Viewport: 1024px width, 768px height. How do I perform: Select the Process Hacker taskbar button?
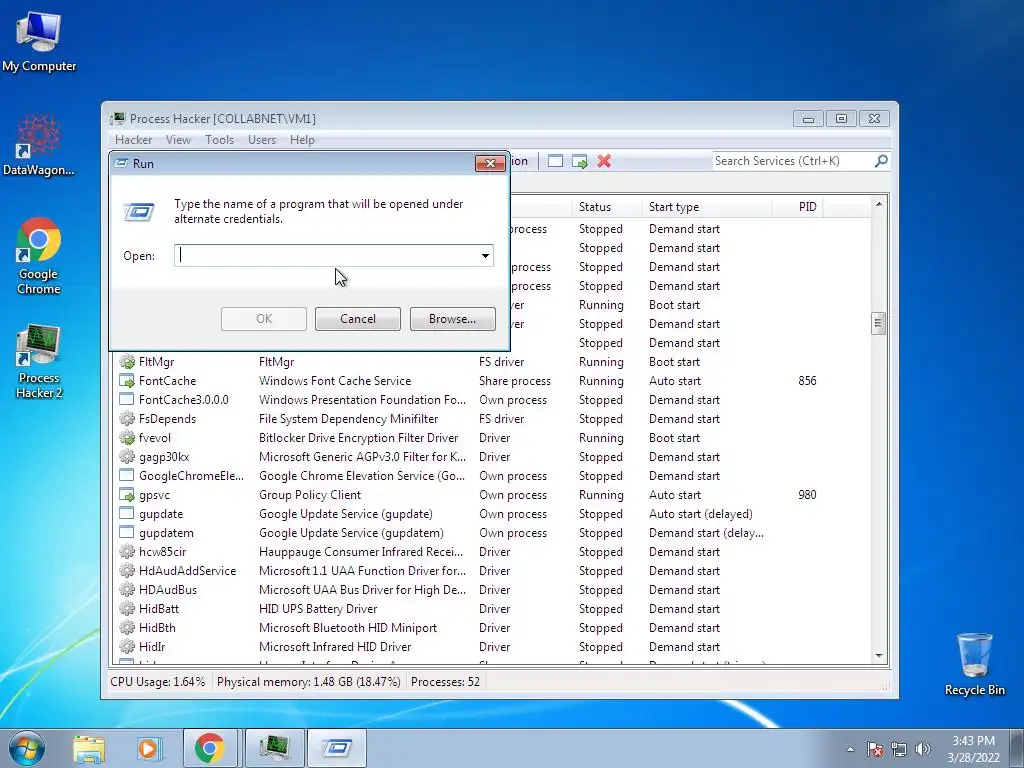coord(274,748)
